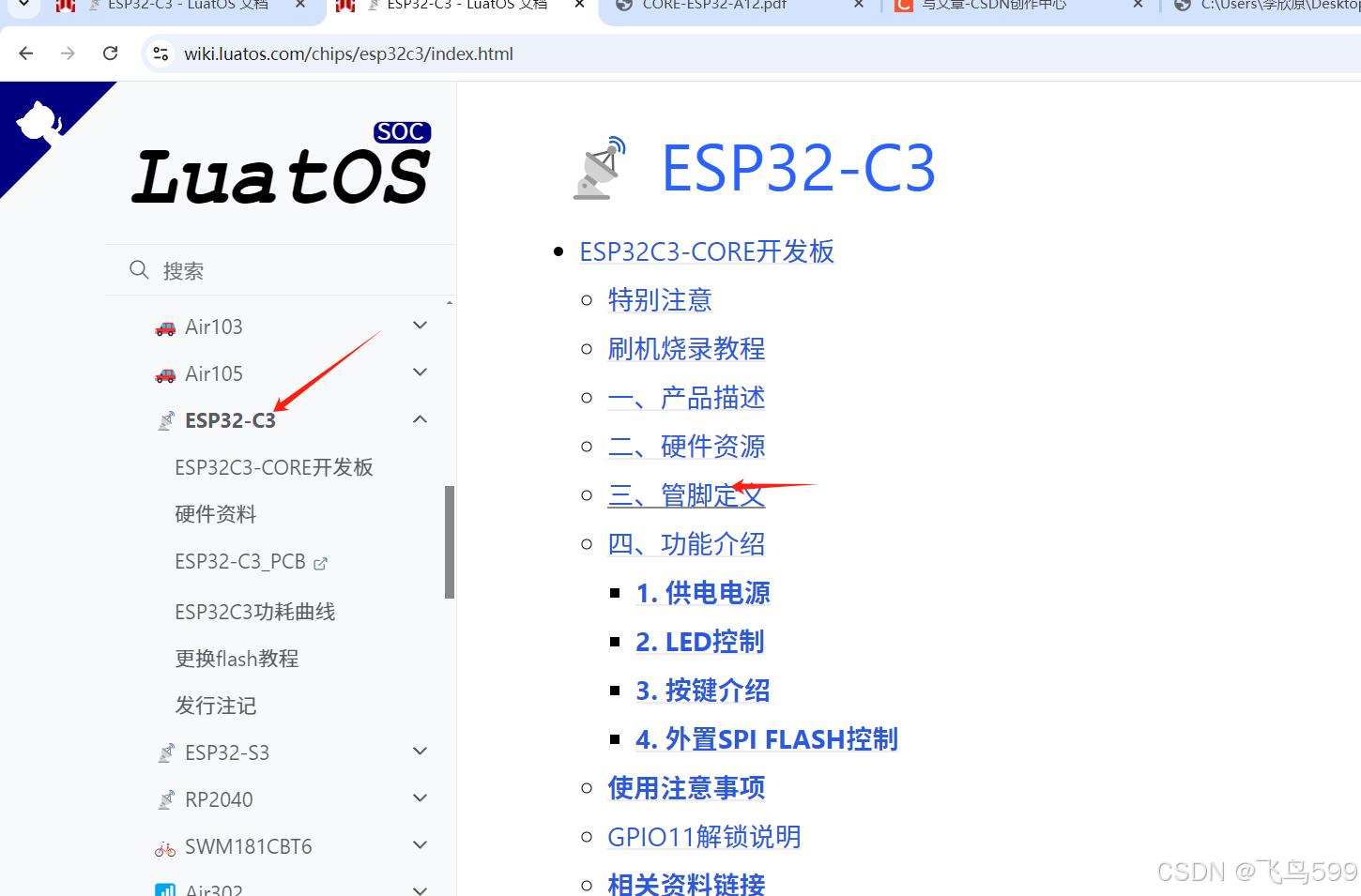Open the 相关资料链接 link
This screenshot has height=896, width=1361.
686,884
